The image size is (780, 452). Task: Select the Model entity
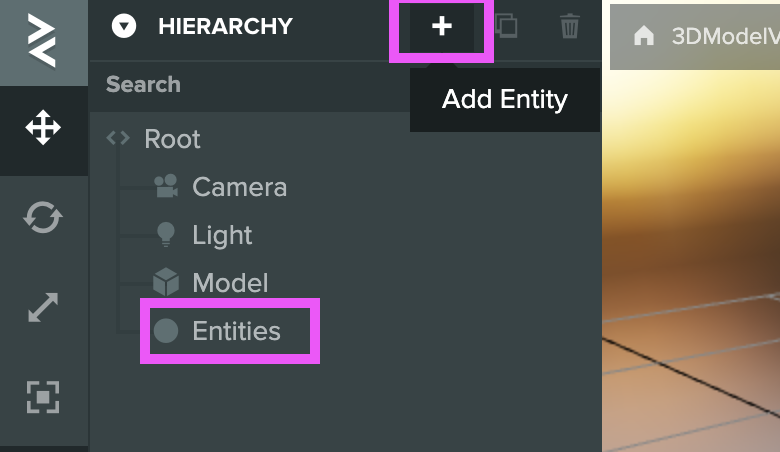(230, 283)
